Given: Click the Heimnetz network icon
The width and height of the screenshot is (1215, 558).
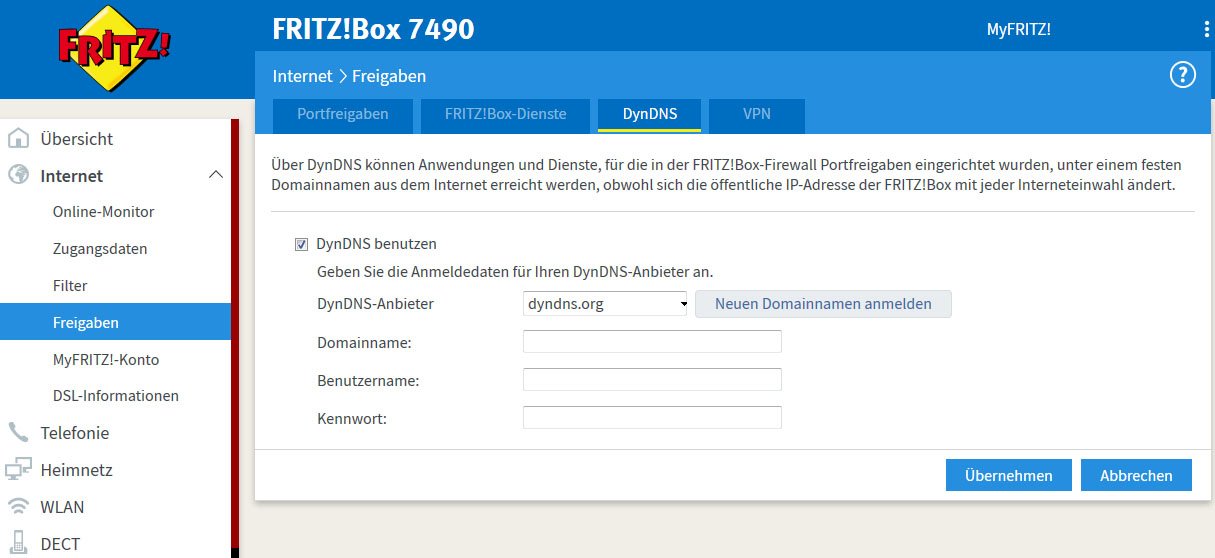Looking at the screenshot, I should point(18,469).
